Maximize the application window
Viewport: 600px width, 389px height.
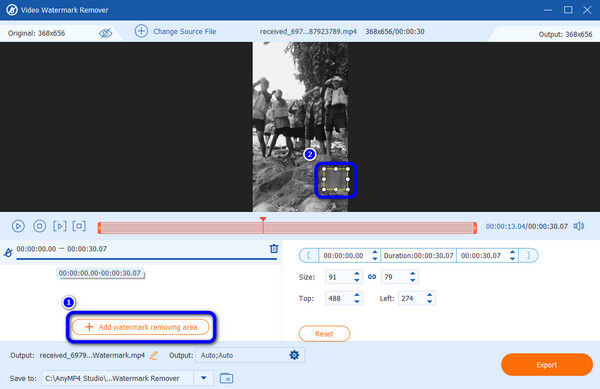pyautogui.click(x=568, y=10)
